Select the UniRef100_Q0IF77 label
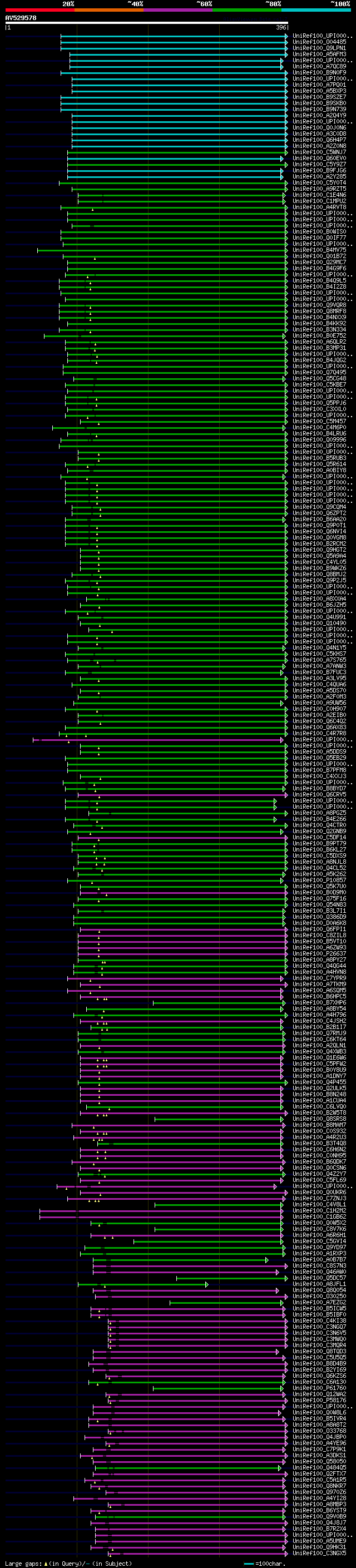Screen dimensions: 356x1568 [319, 238]
